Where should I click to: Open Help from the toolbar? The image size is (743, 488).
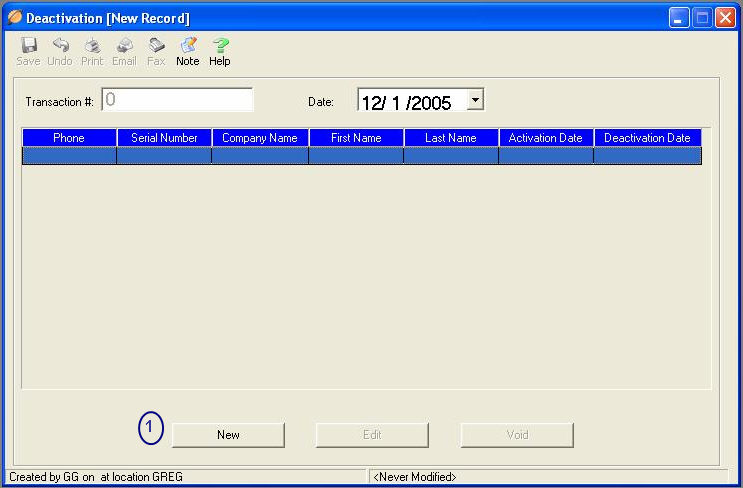220,52
